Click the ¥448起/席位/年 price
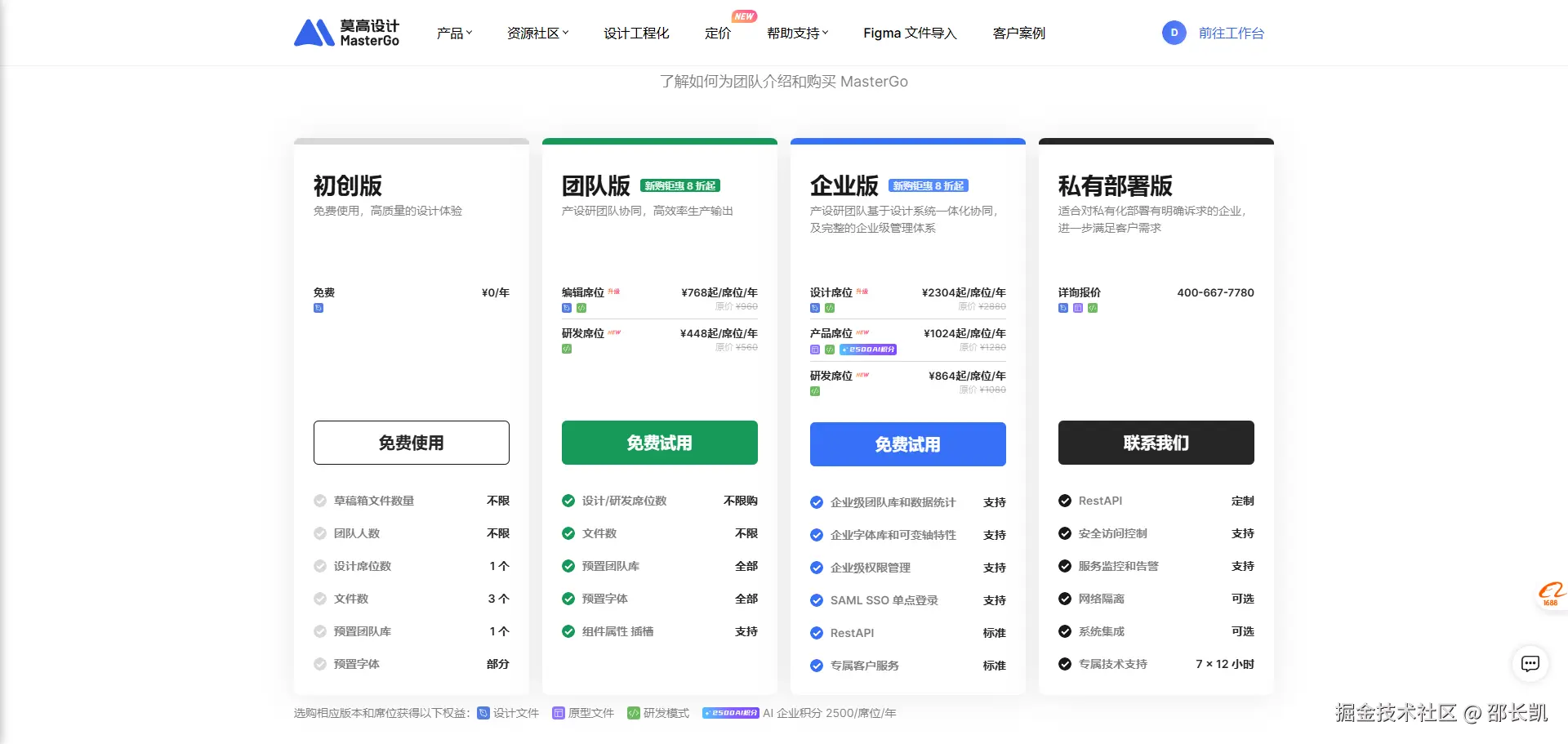Image resolution: width=1568 pixels, height=744 pixels. pyautogui.click(x=719, y=333)
